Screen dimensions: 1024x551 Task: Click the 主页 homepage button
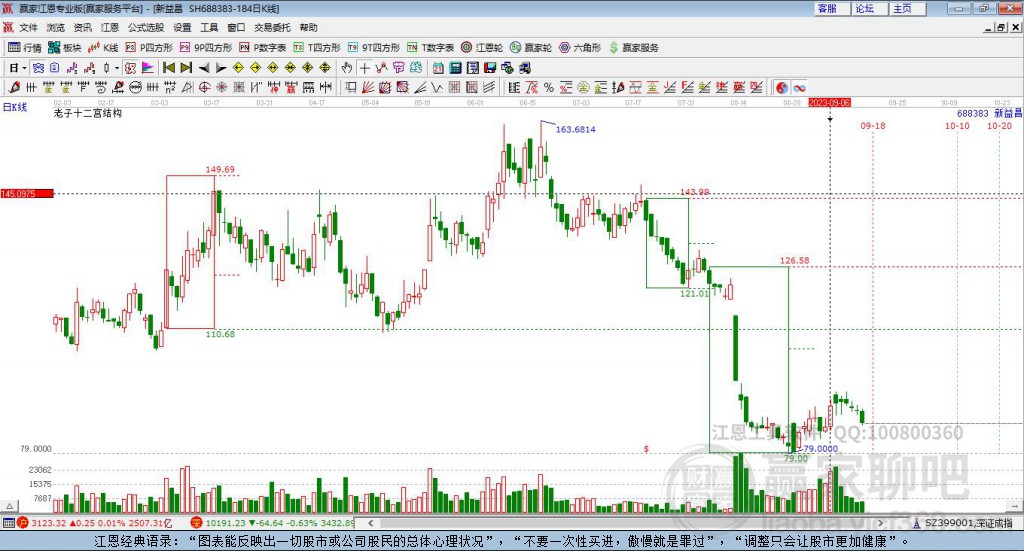[908, 8]
